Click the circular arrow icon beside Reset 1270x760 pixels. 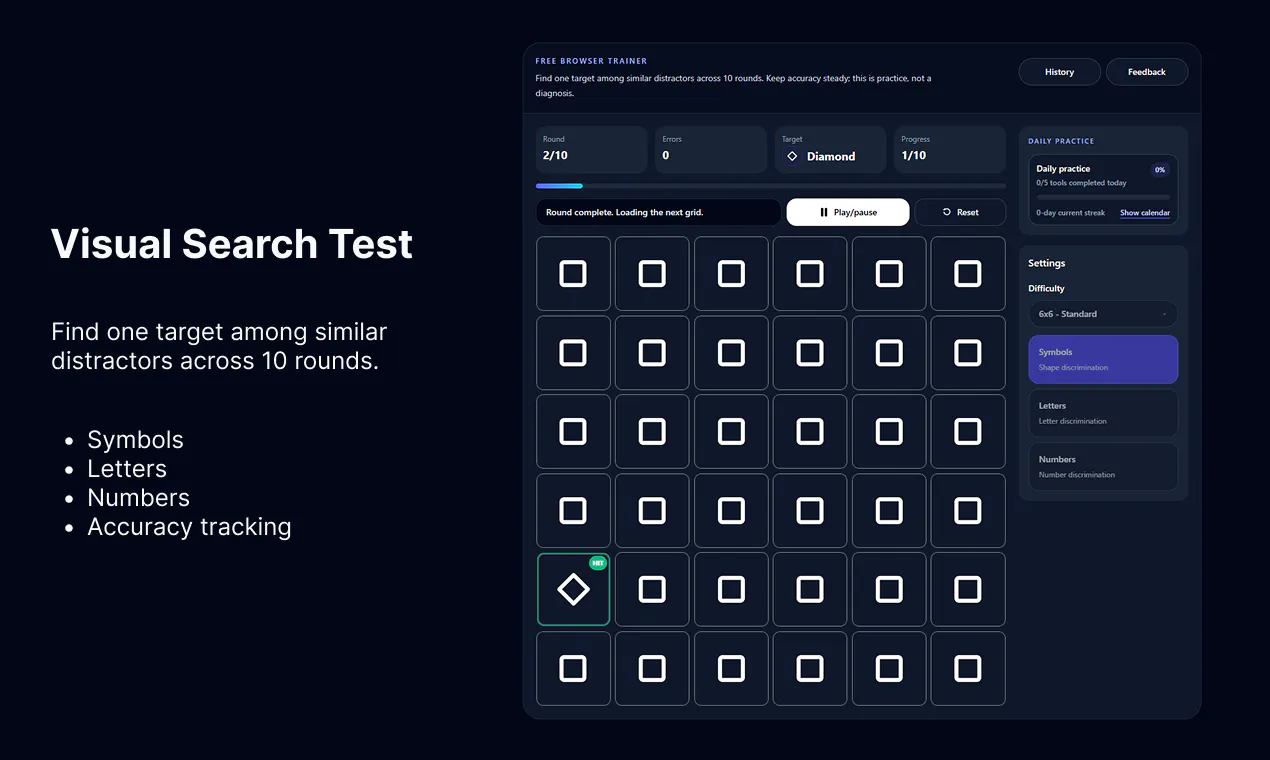(x=946, y=212)
